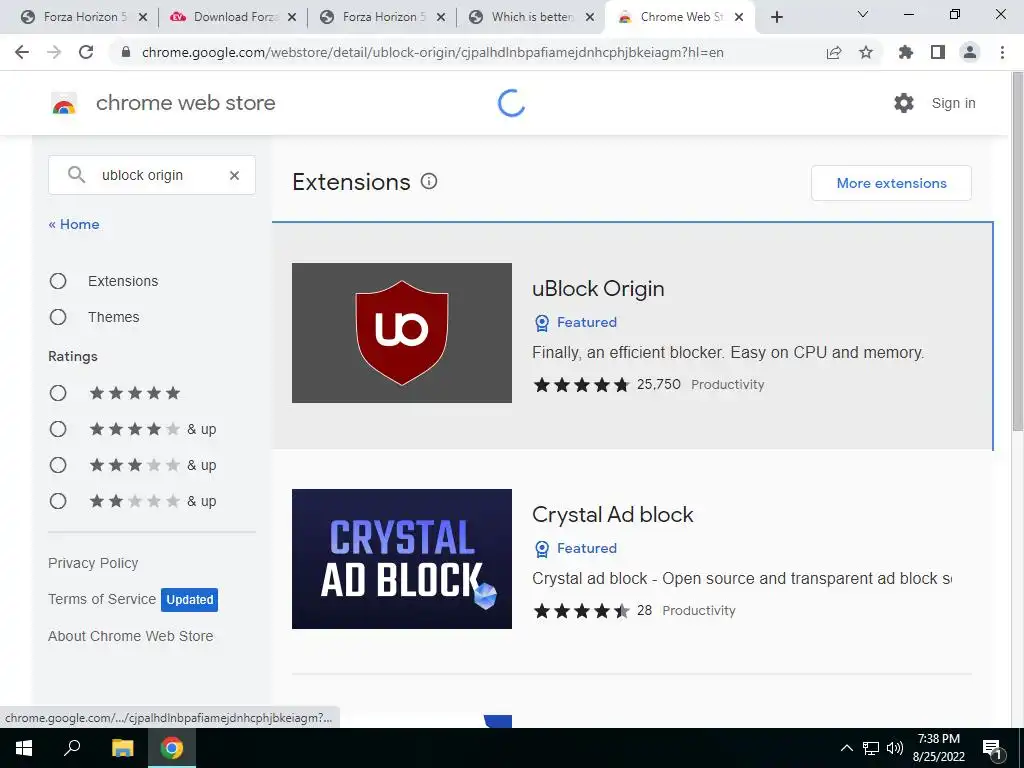The height and width of the screenshot is (768, 1024).
Task: Open the uBlock Origin title link
Action: point(598,288)
